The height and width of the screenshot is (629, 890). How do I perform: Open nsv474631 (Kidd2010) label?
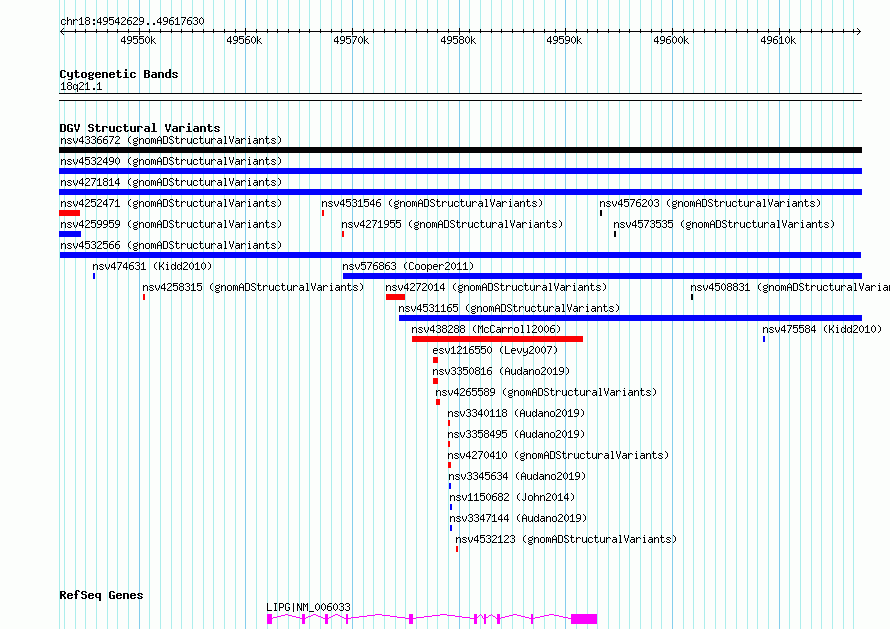pos(152,266)
